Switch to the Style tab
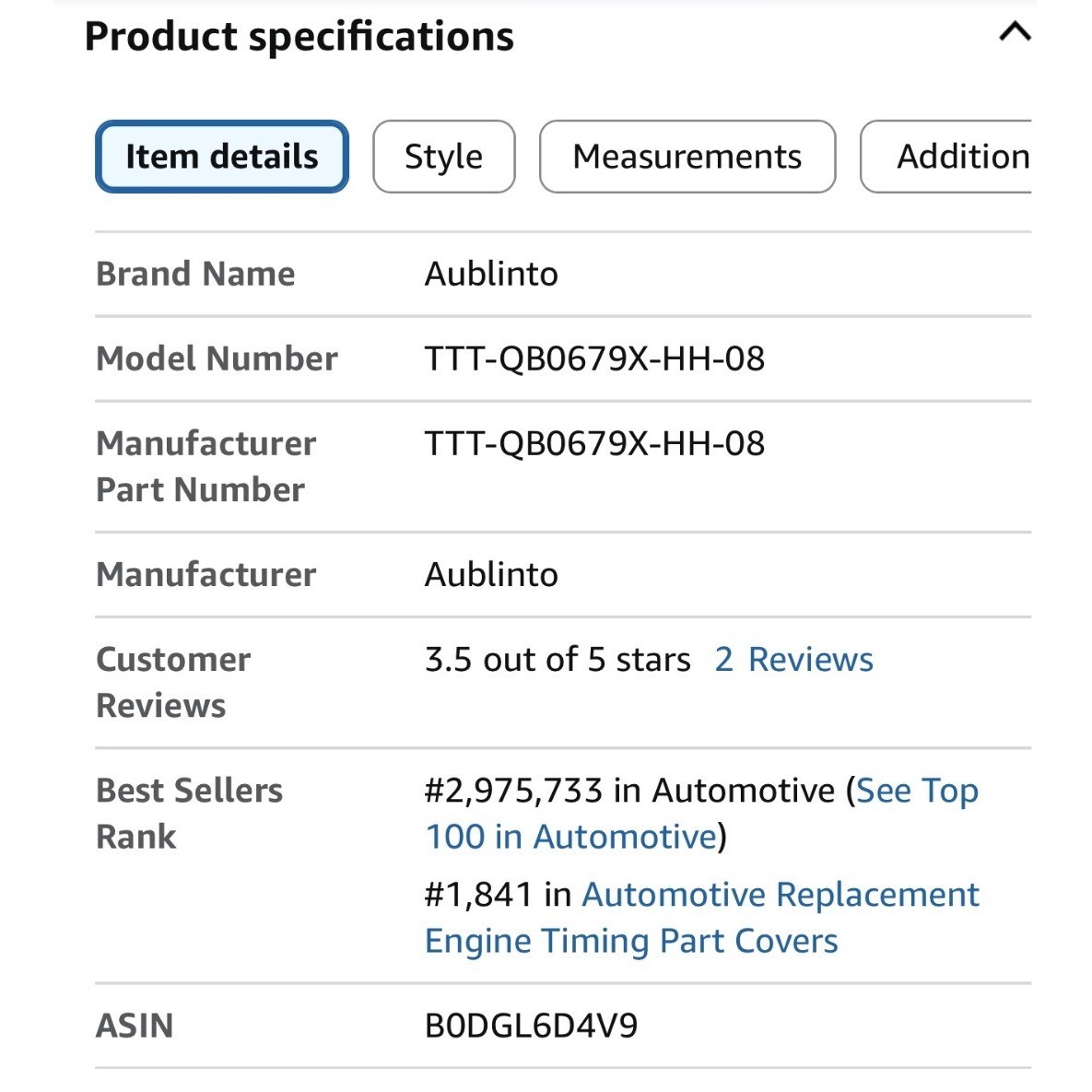This screenshot has width=1092, height=1092. [x=443, y=157]
